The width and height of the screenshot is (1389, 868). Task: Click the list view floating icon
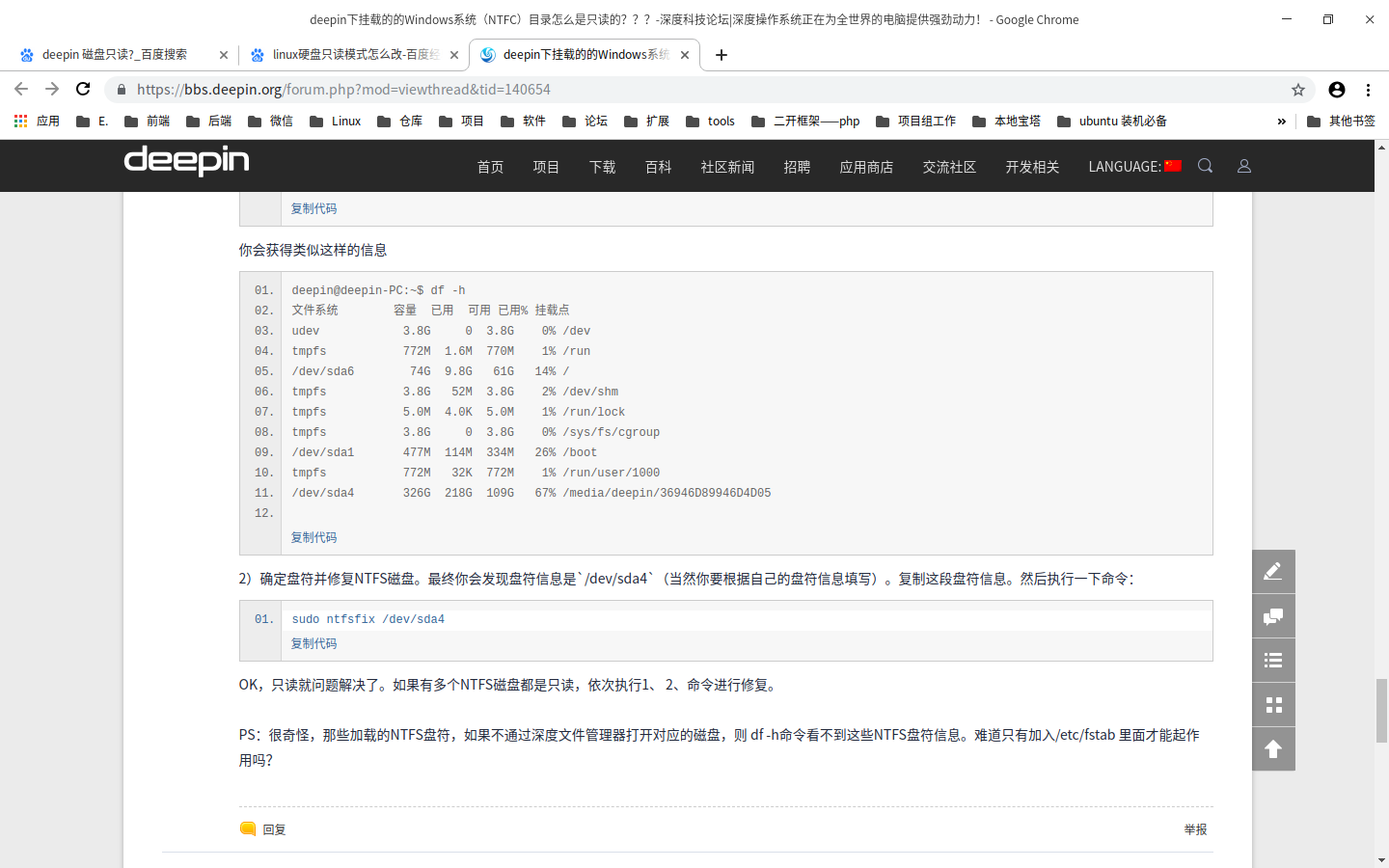(x=1273, y=661)
